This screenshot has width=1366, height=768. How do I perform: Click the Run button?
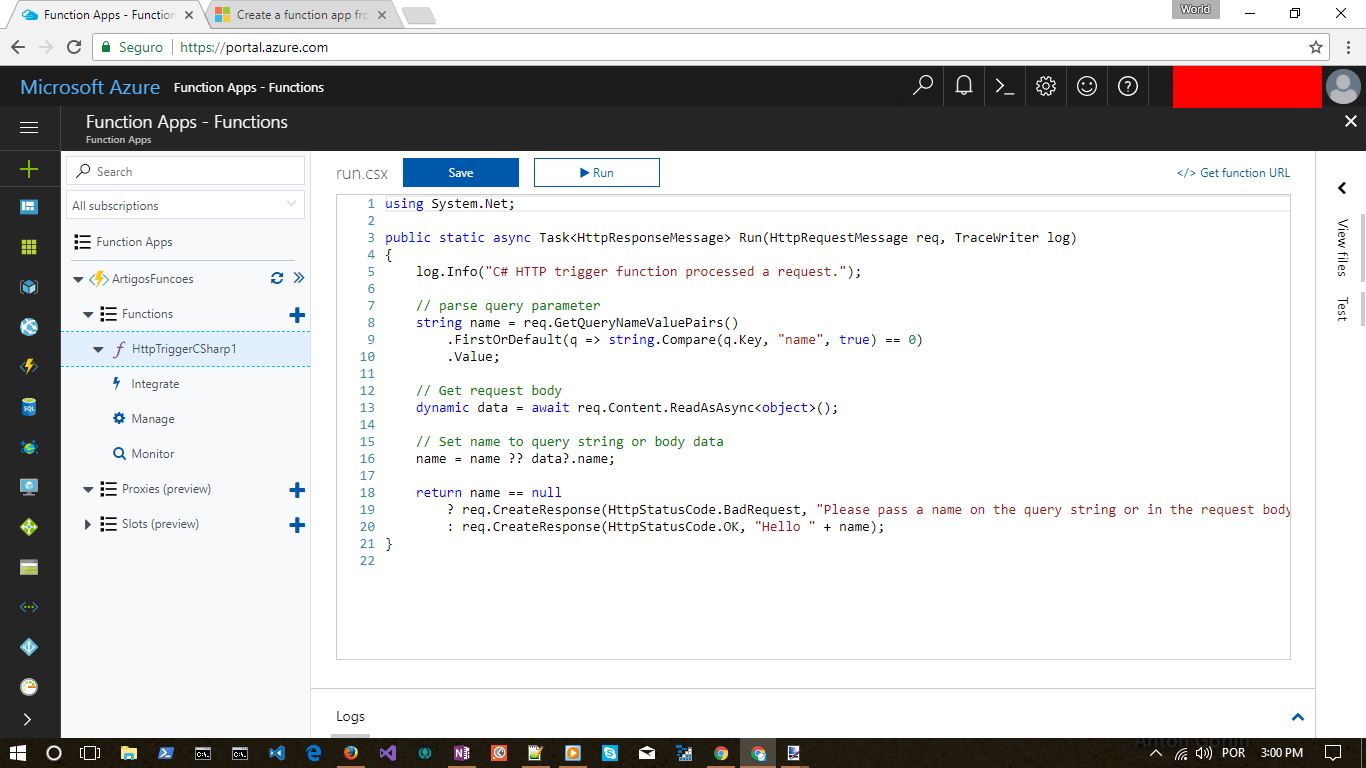[597, 172]
